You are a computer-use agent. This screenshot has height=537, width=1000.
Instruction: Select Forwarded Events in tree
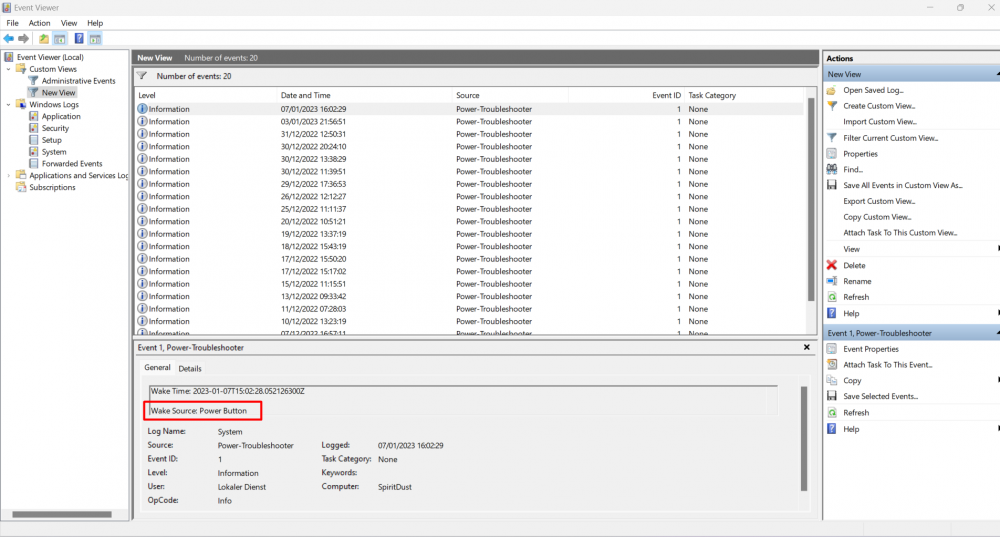72,164
